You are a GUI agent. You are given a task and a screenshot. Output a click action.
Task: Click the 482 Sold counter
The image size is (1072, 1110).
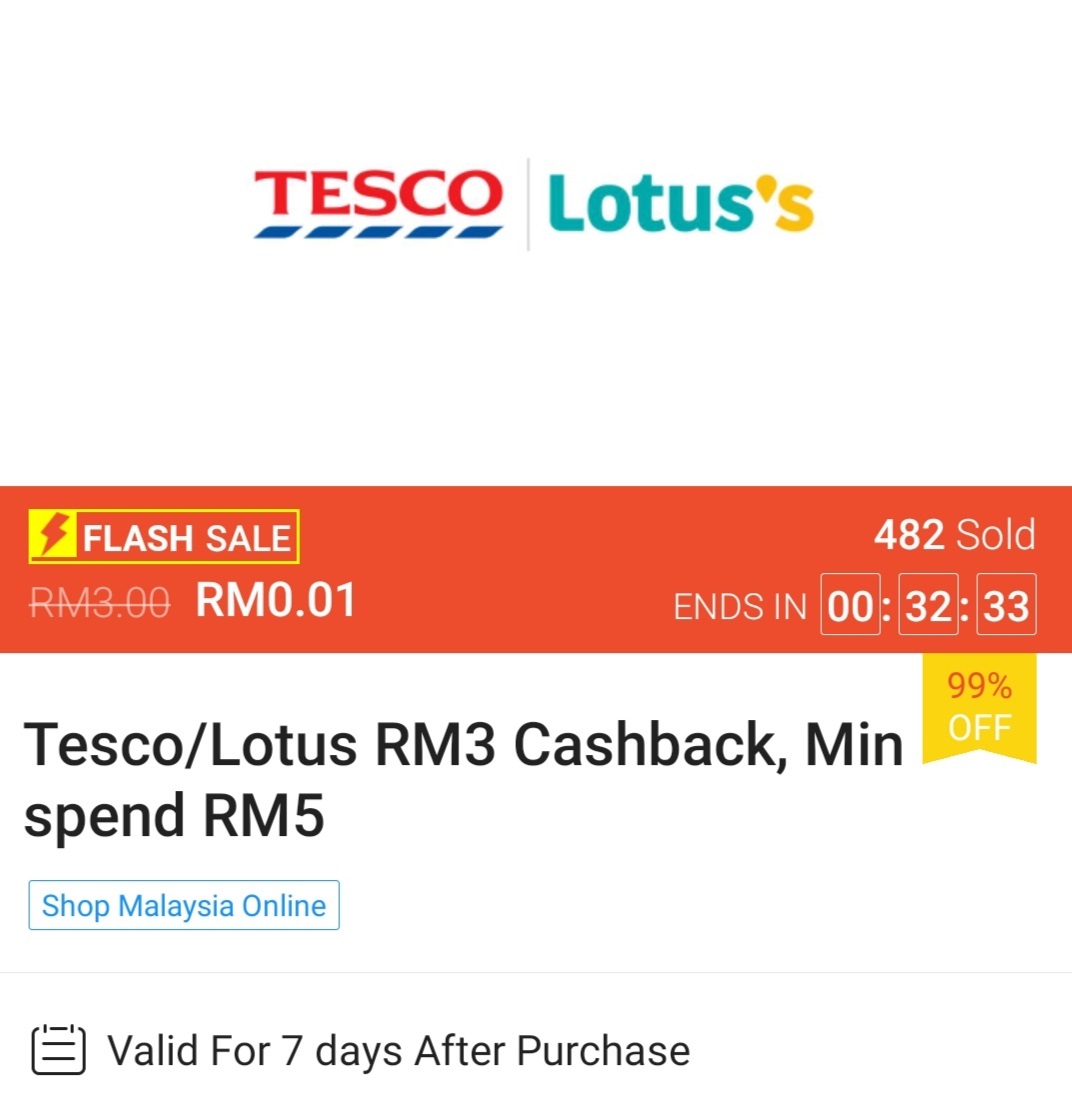pyautogui.click(x=954, y=536)
